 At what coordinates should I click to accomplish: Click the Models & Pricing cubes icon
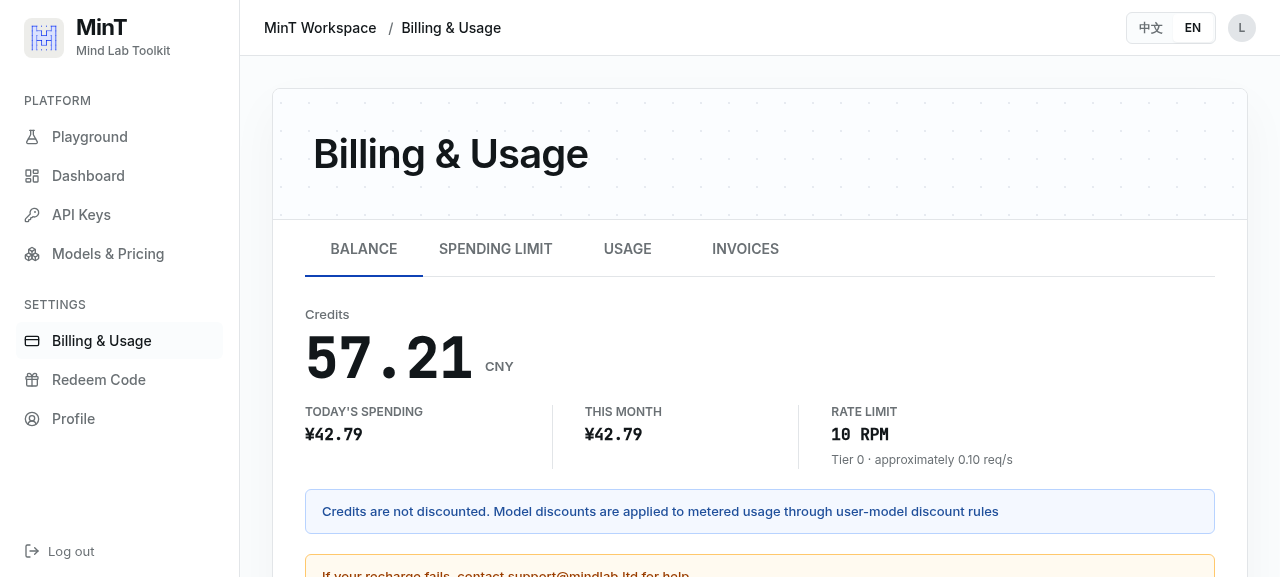coord(32,254)
